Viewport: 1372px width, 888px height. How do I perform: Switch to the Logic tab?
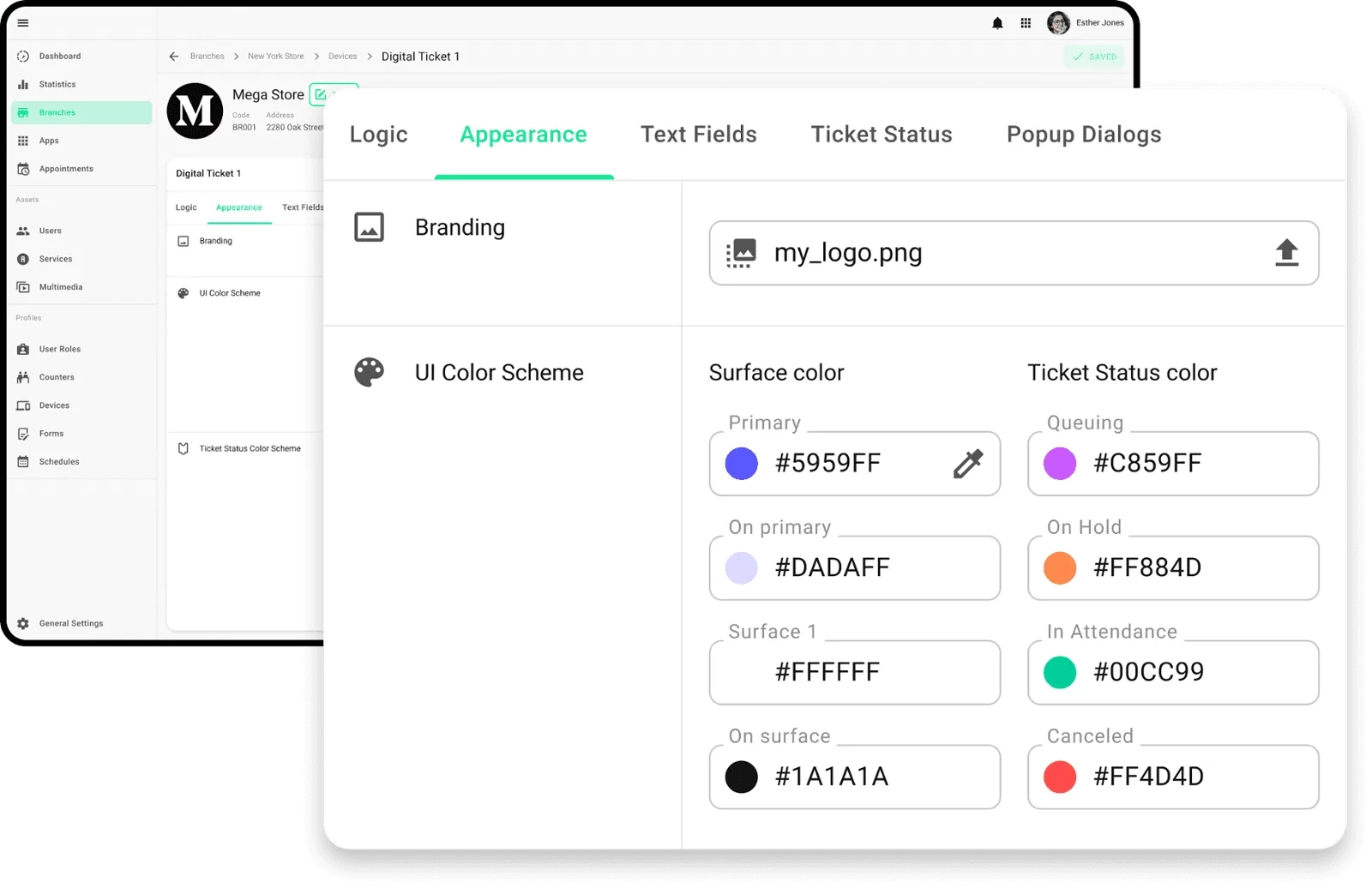[x=378, y=135]
